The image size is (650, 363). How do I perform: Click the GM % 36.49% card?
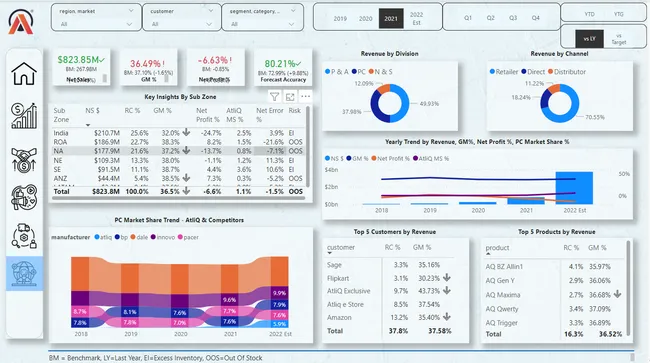pyautogui.click(x=148, y=68)
